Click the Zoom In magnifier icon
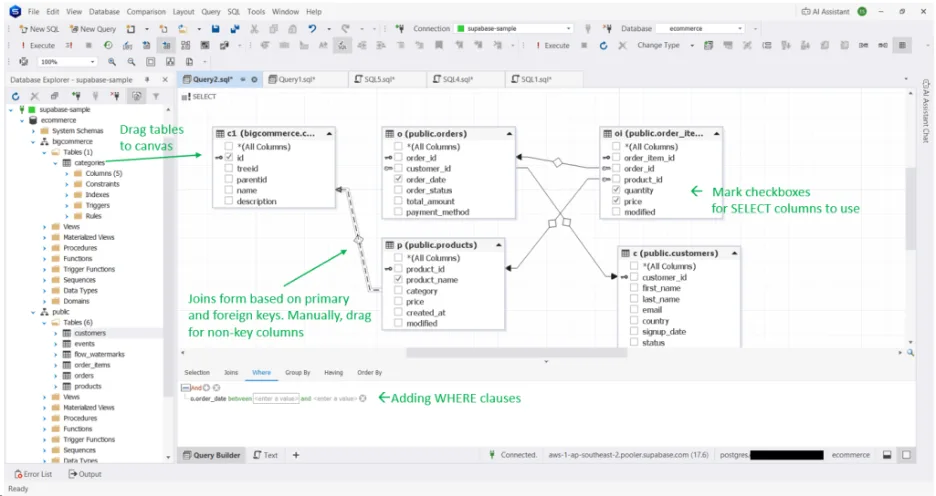 pos(112,61)
